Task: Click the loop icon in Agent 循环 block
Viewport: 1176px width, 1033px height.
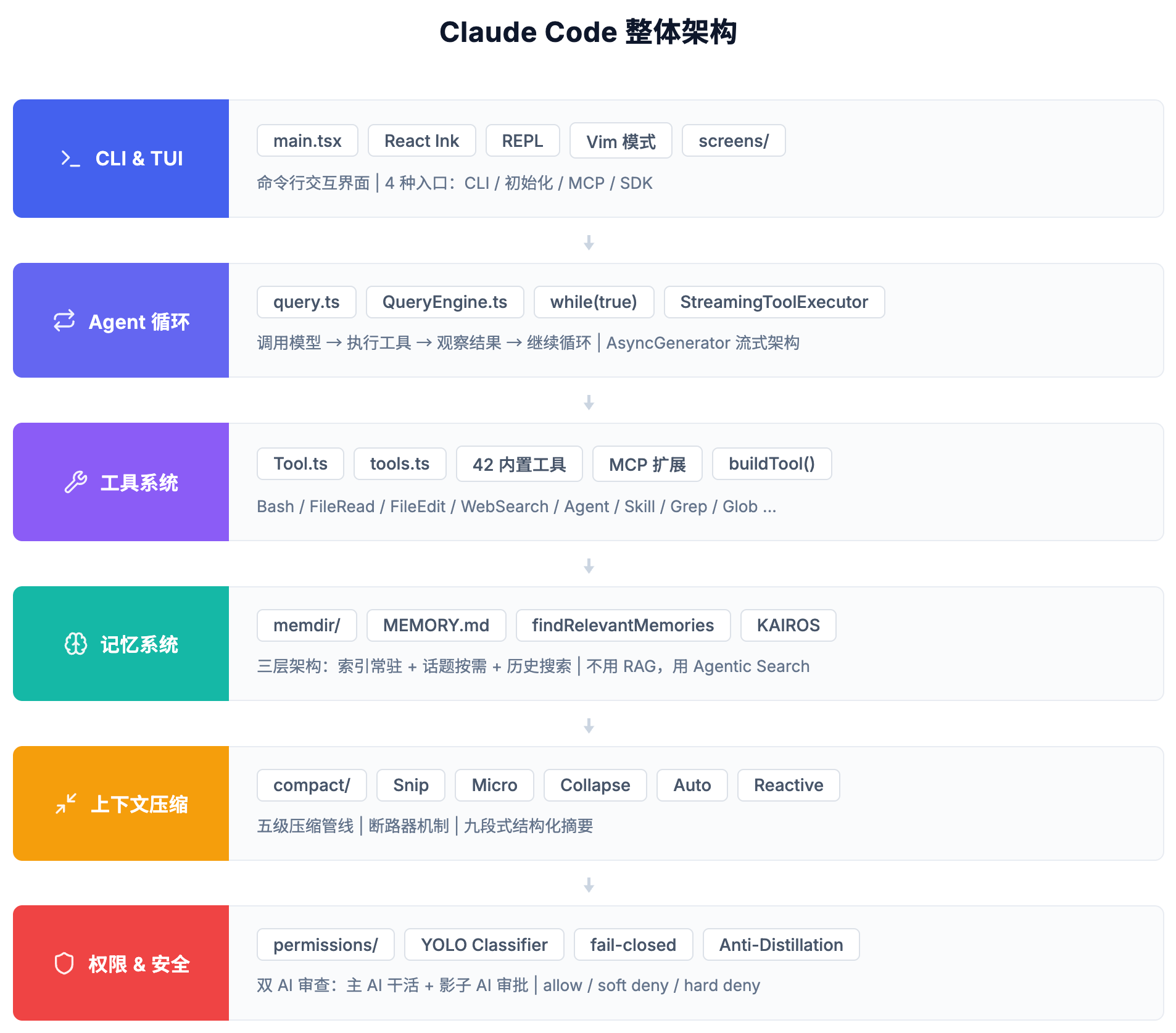Action: click(x=64, y=320)
